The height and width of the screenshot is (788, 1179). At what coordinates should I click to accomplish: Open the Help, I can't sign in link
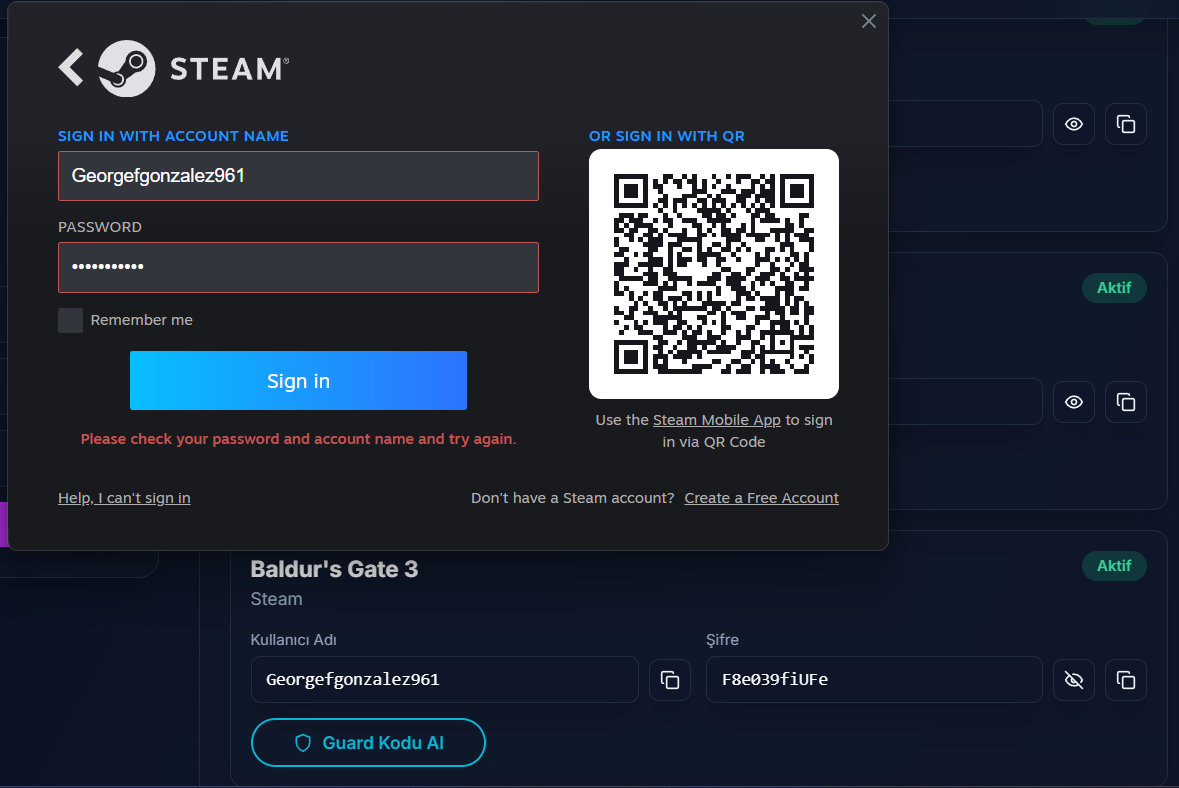click(x=124, y=498)
